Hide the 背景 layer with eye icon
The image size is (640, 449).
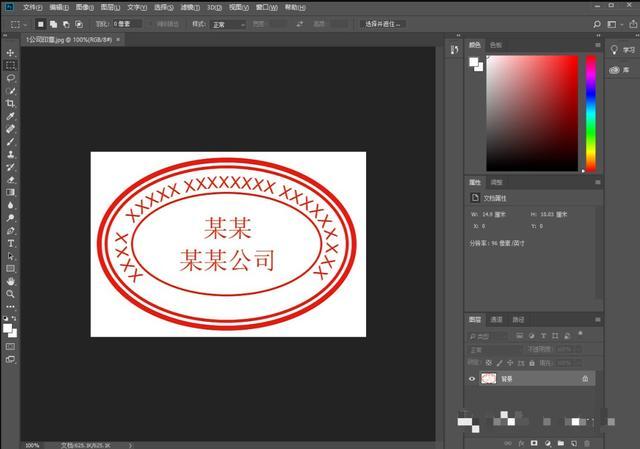pos(472,379)
